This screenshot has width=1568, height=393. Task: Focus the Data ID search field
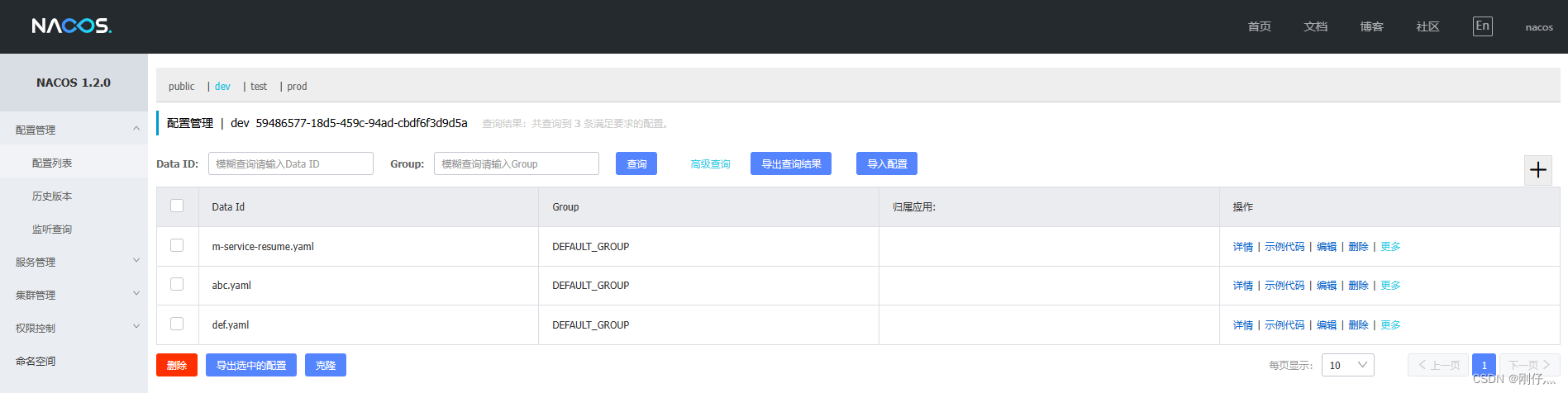[x=291, y=163]
